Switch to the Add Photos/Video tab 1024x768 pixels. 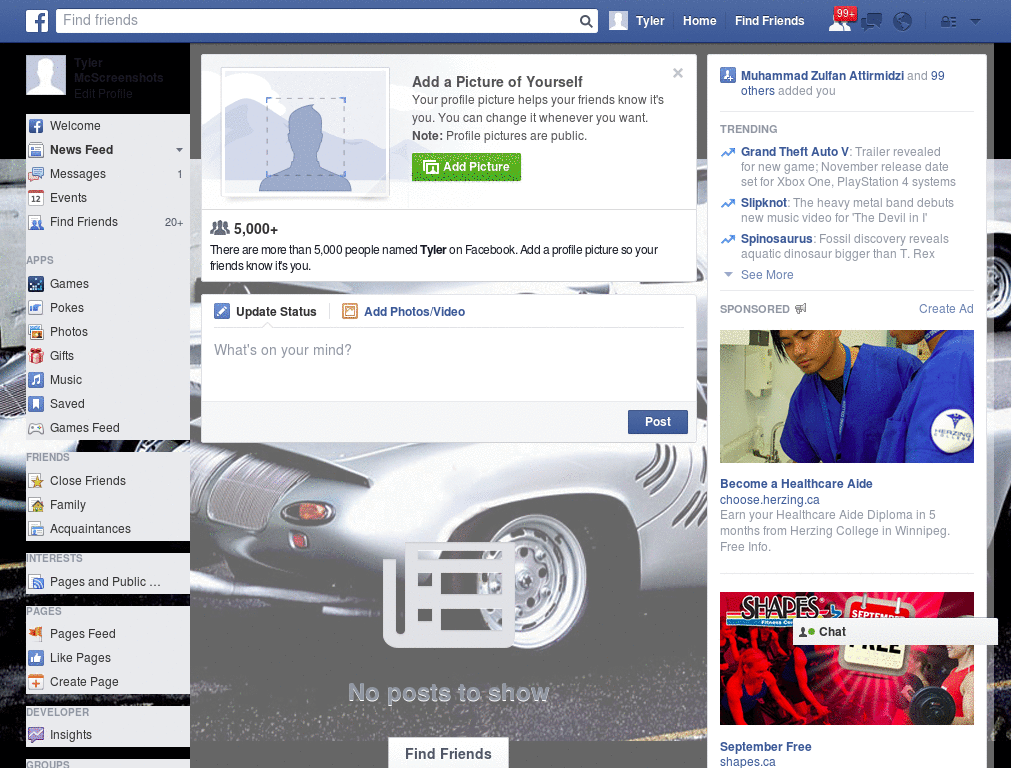pos(404,312)
